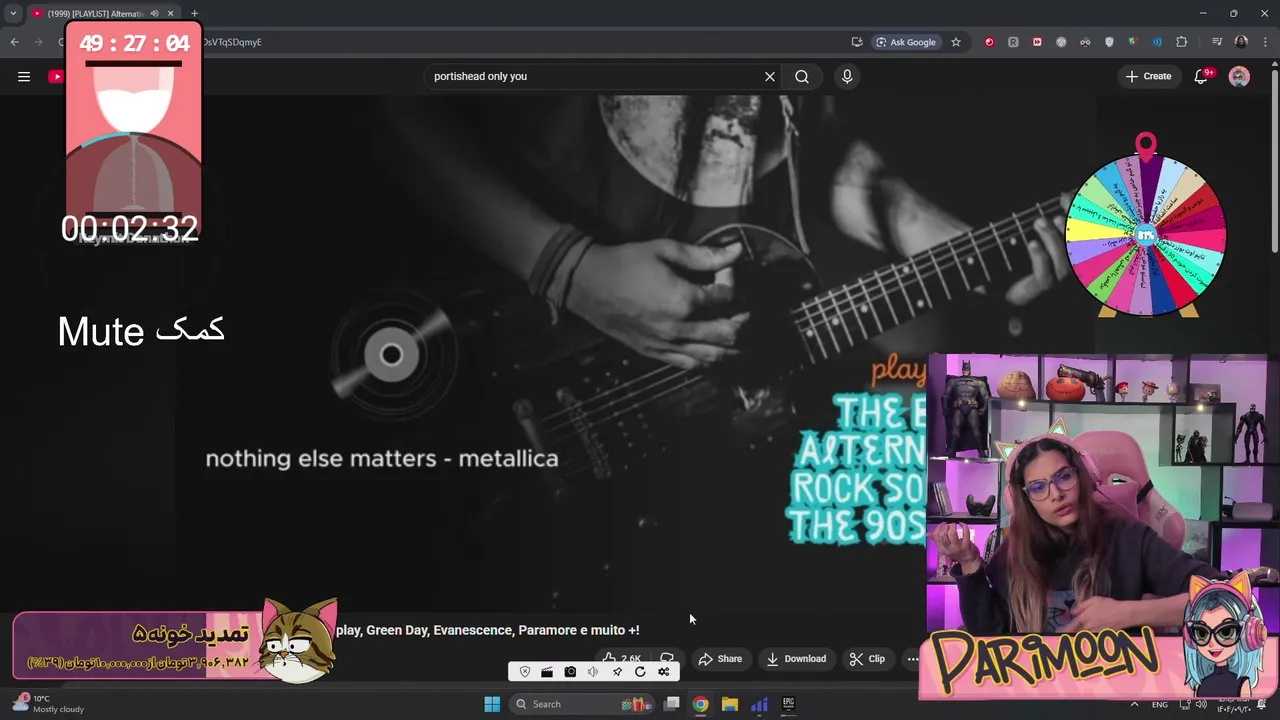
Task: Show hidden system tray icons chevron
Action: [1134, 704]
